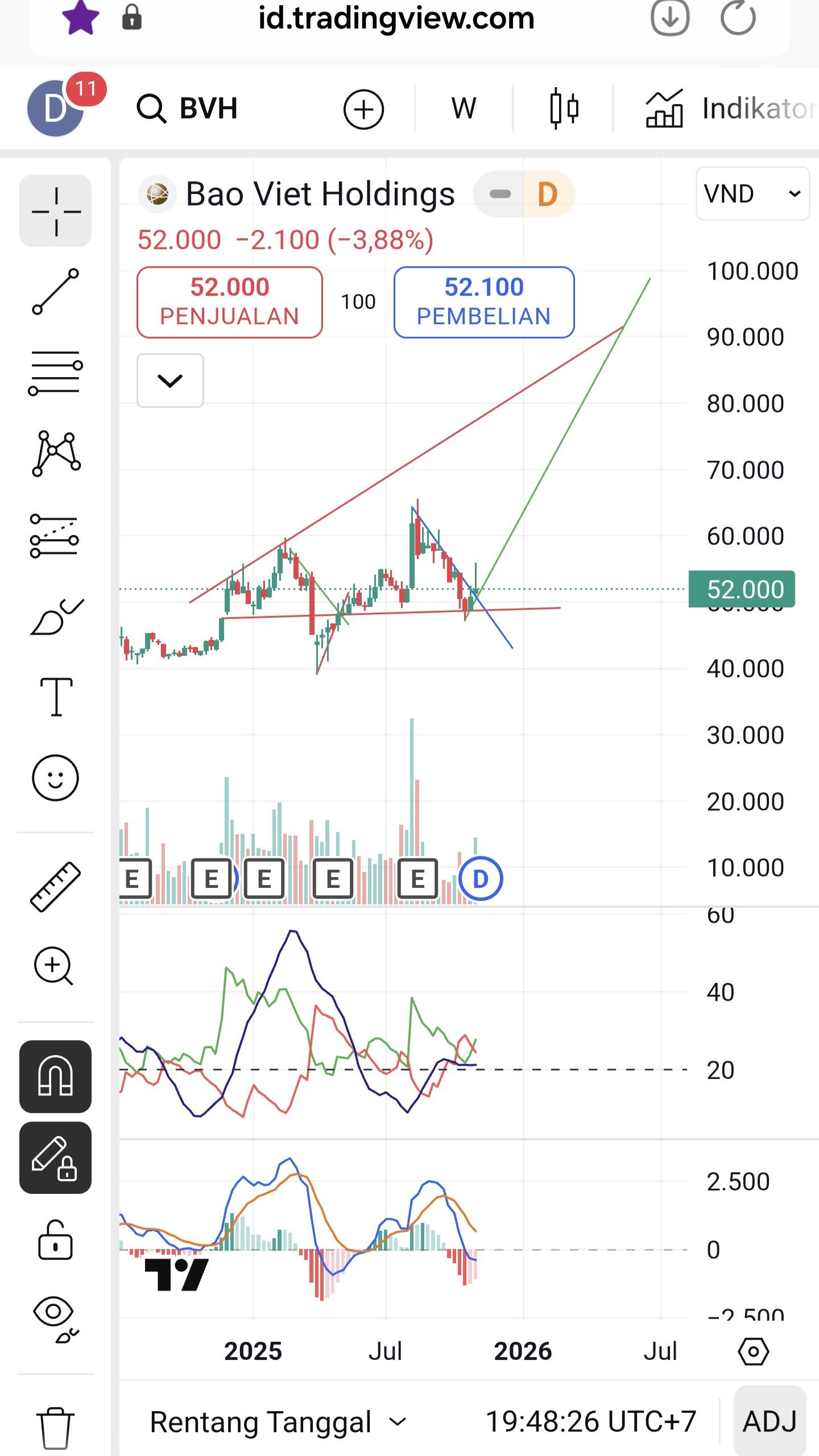Change the W weekly timeframe interval
The image size is (819, 1456).
[x=464, y=108]
